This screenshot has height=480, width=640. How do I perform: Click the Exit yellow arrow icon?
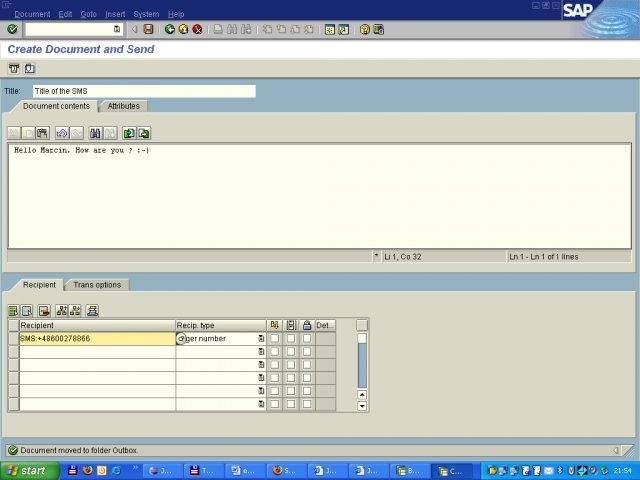(x=183, y=29)
